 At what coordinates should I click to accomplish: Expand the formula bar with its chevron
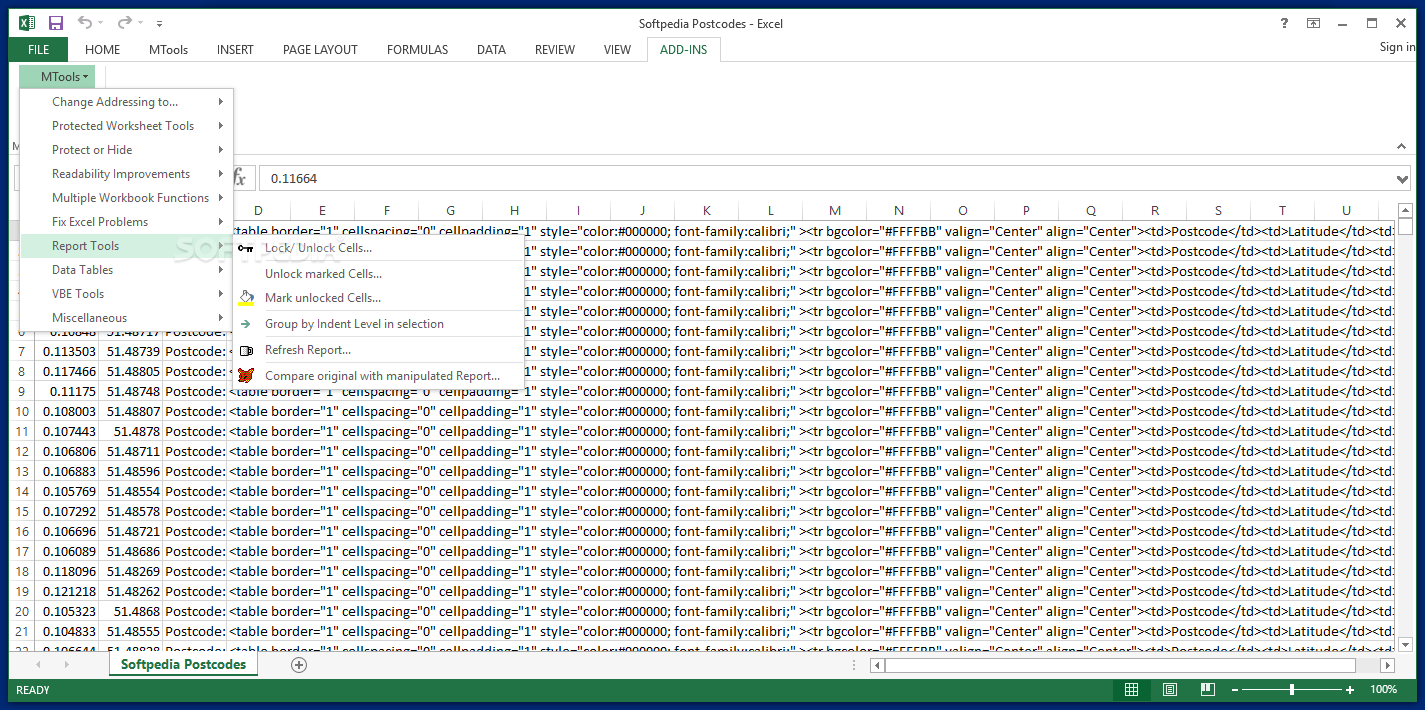[1402, 179]
